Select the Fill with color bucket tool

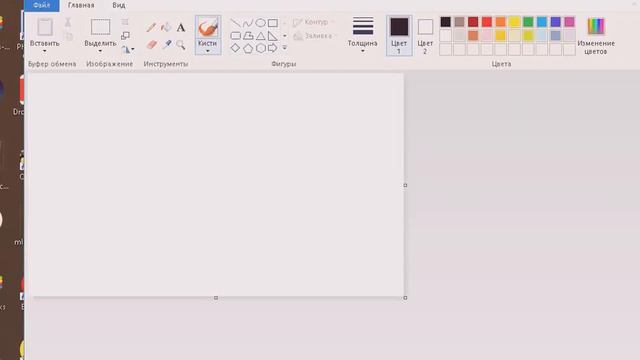(166, 27)
